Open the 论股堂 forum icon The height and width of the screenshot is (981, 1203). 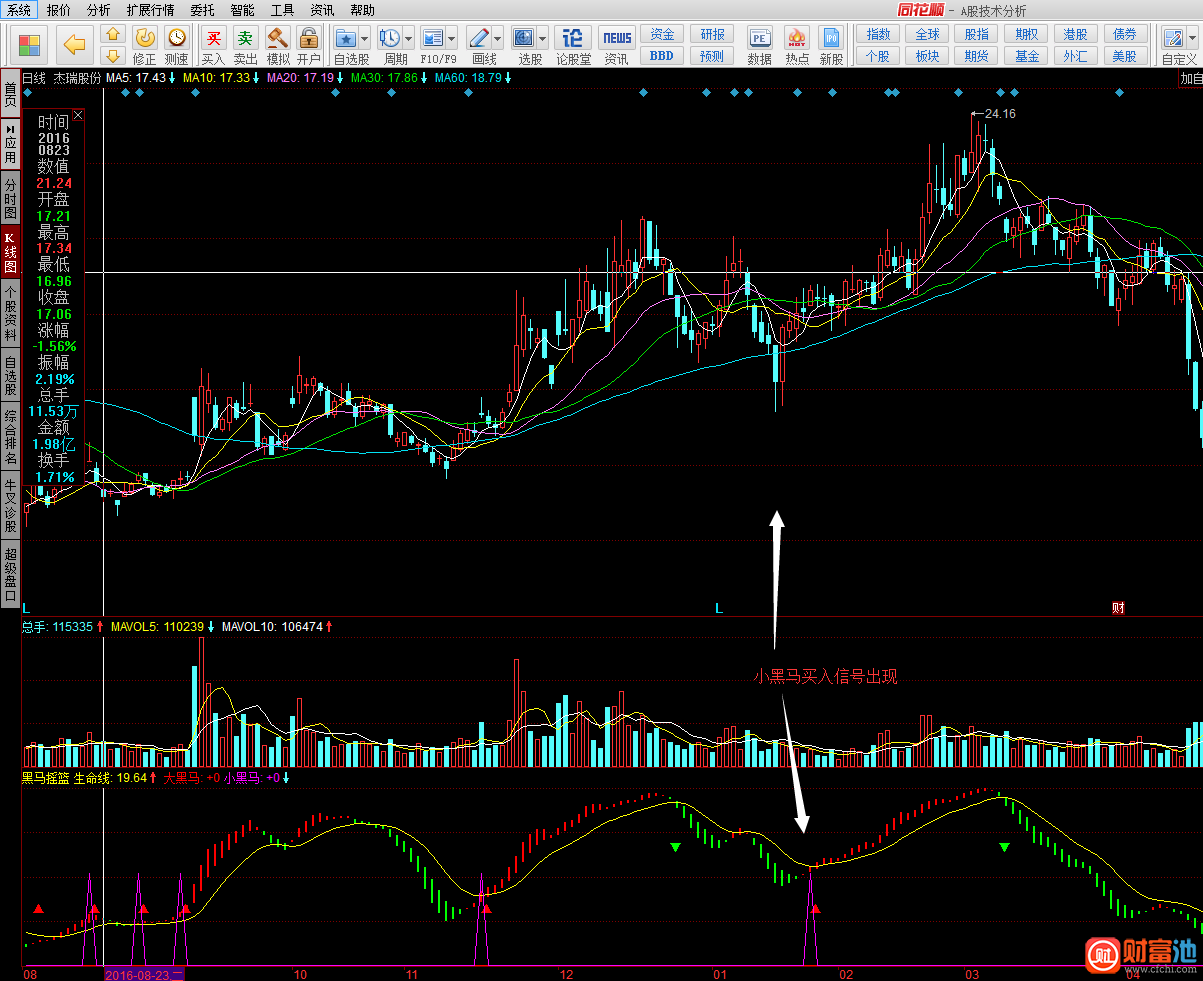(573, 38)
